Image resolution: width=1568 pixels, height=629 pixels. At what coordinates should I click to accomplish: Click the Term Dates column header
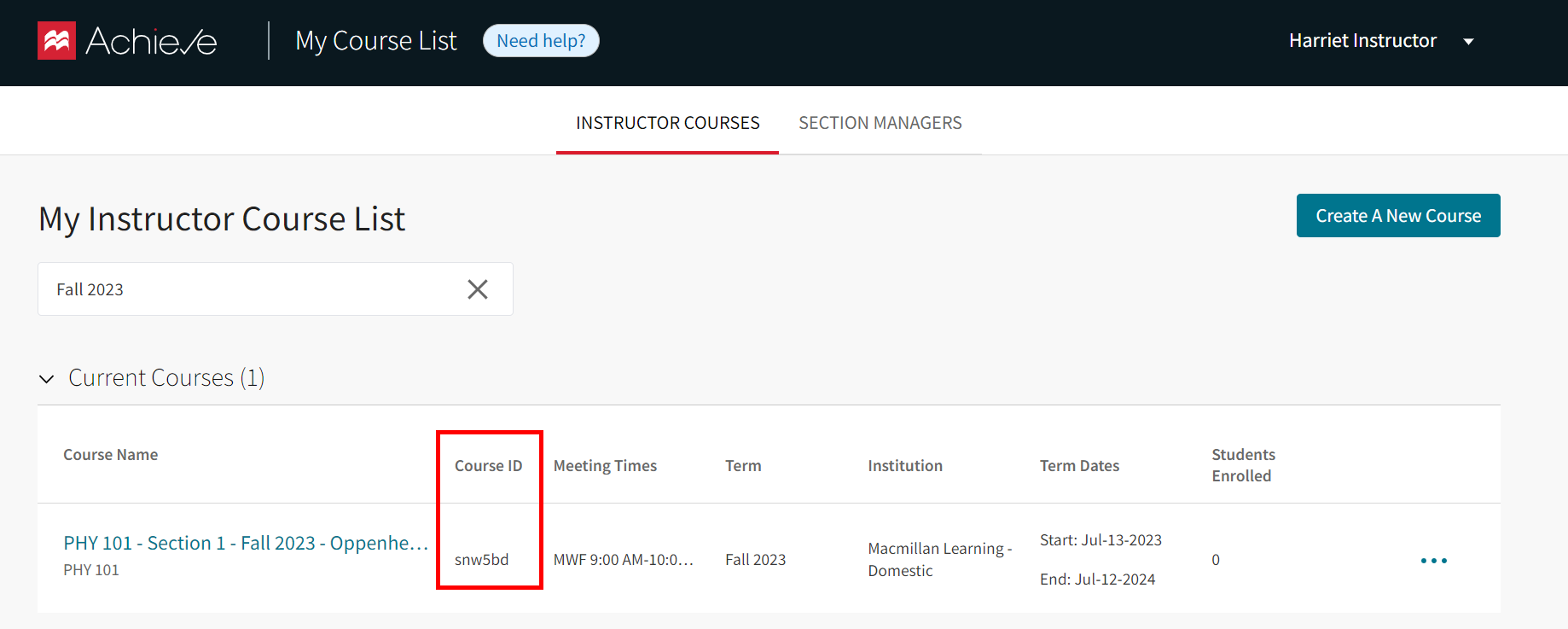[1079, 466]
